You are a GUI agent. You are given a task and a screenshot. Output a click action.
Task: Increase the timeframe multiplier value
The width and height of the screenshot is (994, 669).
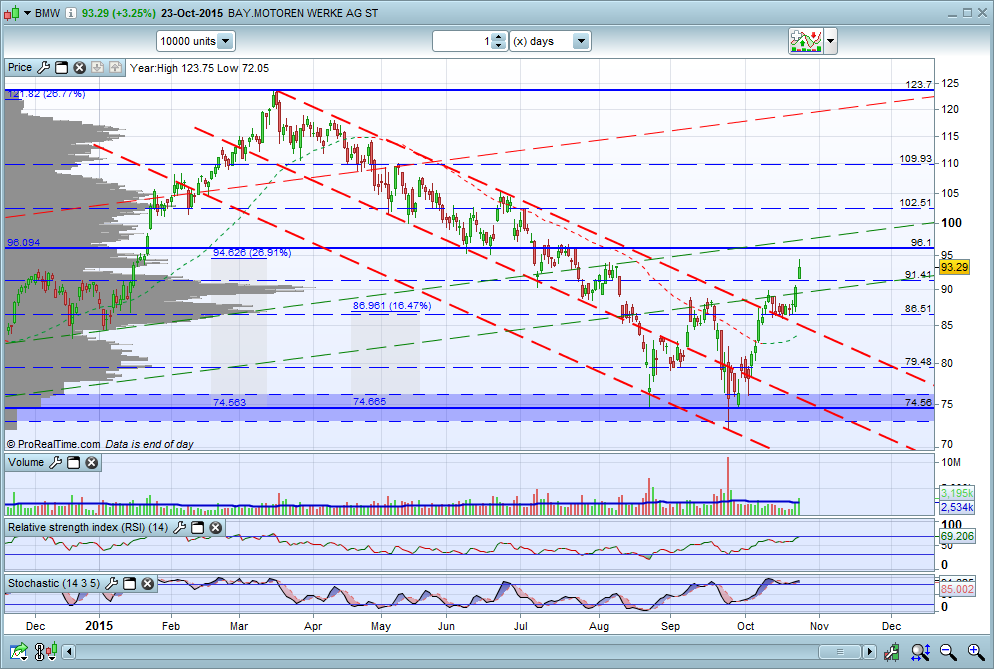tap(500, 37)
